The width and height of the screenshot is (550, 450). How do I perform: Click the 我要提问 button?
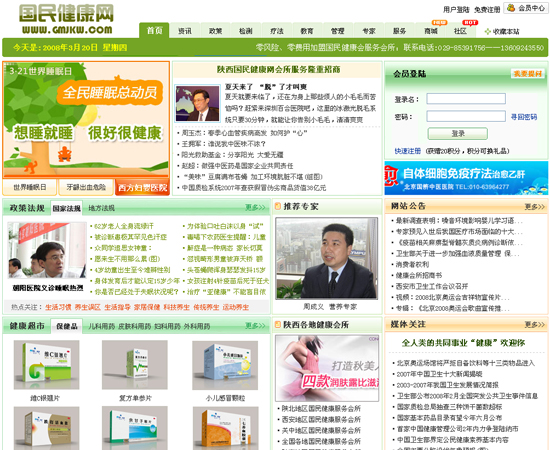coord(528,74)
